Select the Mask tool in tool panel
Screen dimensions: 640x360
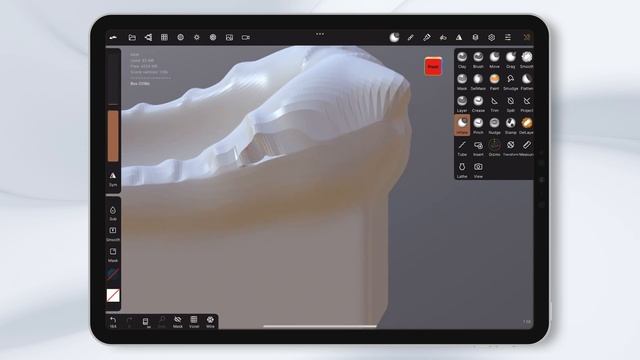[462, 82]
